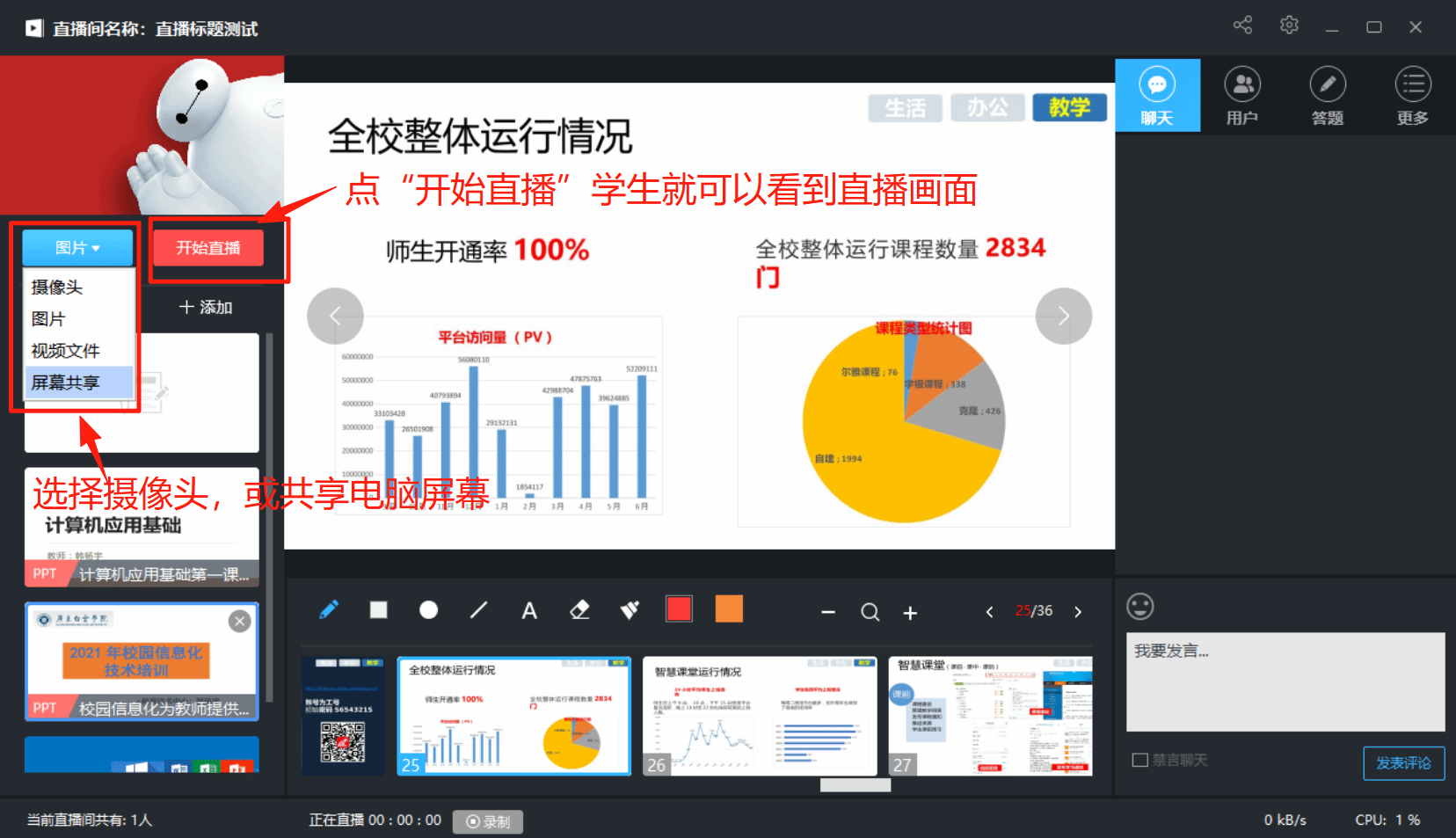The height and width of the screenshot is (838, 1456).
Task: Pick the red color swatch
Action: coord(679,609)
